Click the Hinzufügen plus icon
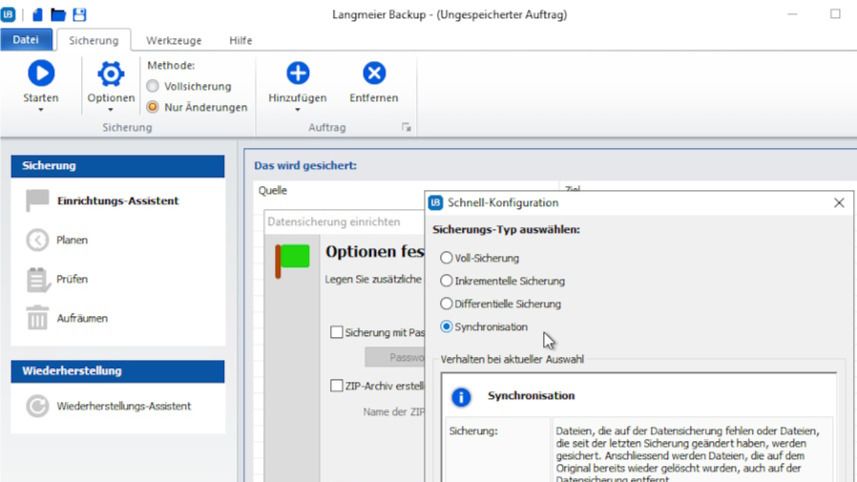Screen dimensions: 857x482 coord(298,73)
